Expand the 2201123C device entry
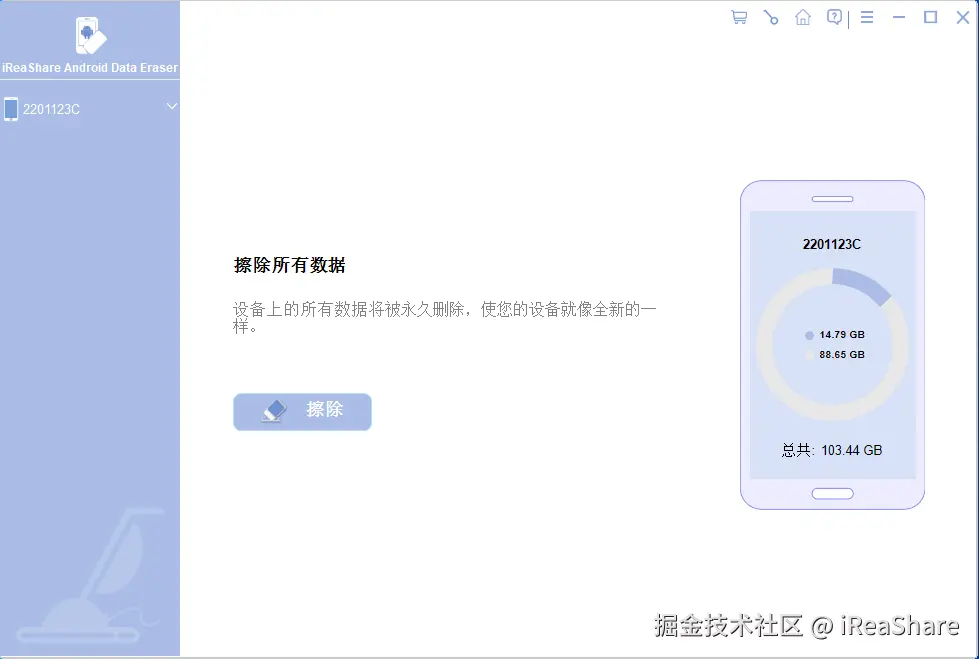Viewport: 979px width, 659px height. point(50,108)
